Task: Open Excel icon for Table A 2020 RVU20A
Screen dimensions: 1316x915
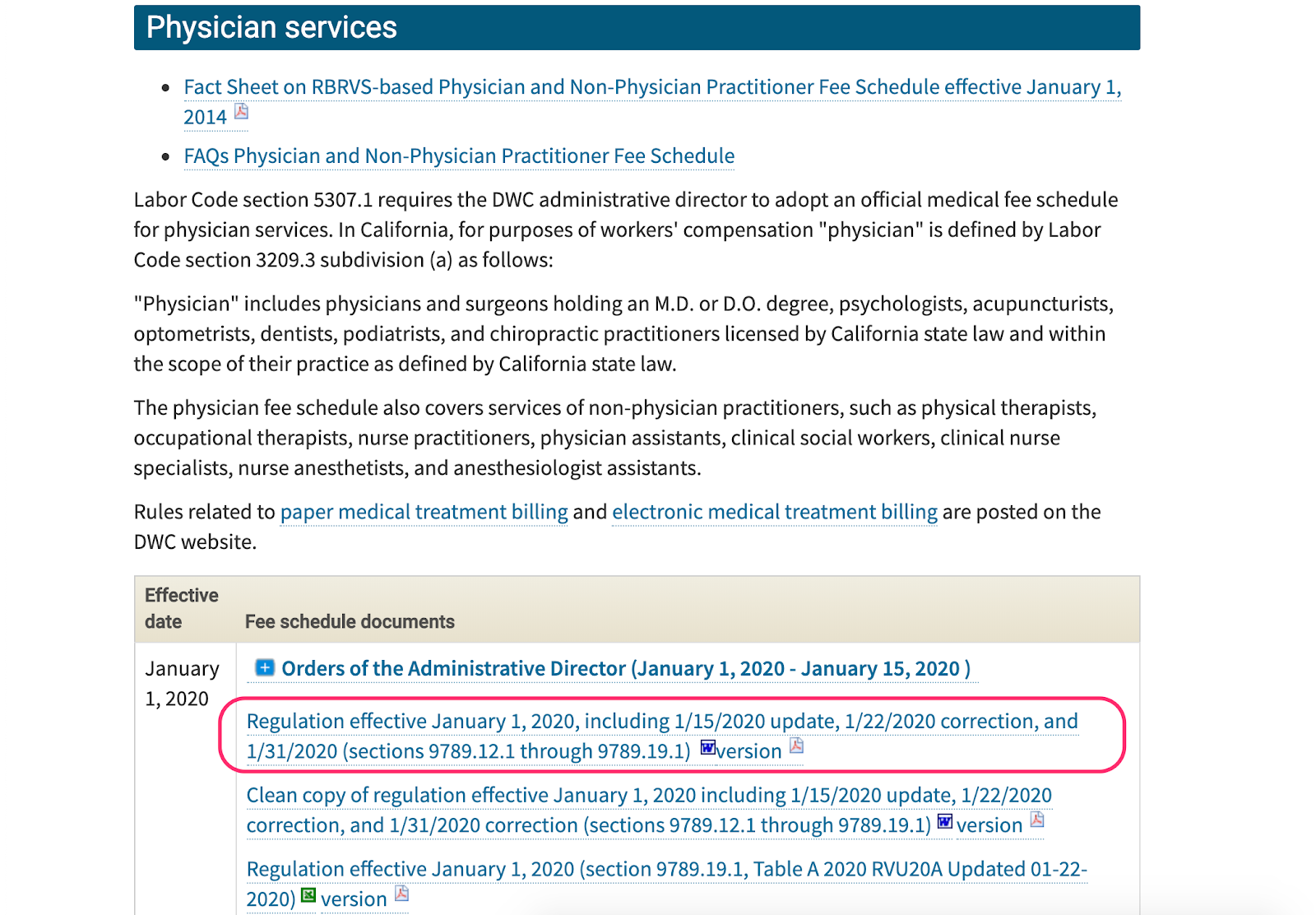Action: [x=308, y=895]
